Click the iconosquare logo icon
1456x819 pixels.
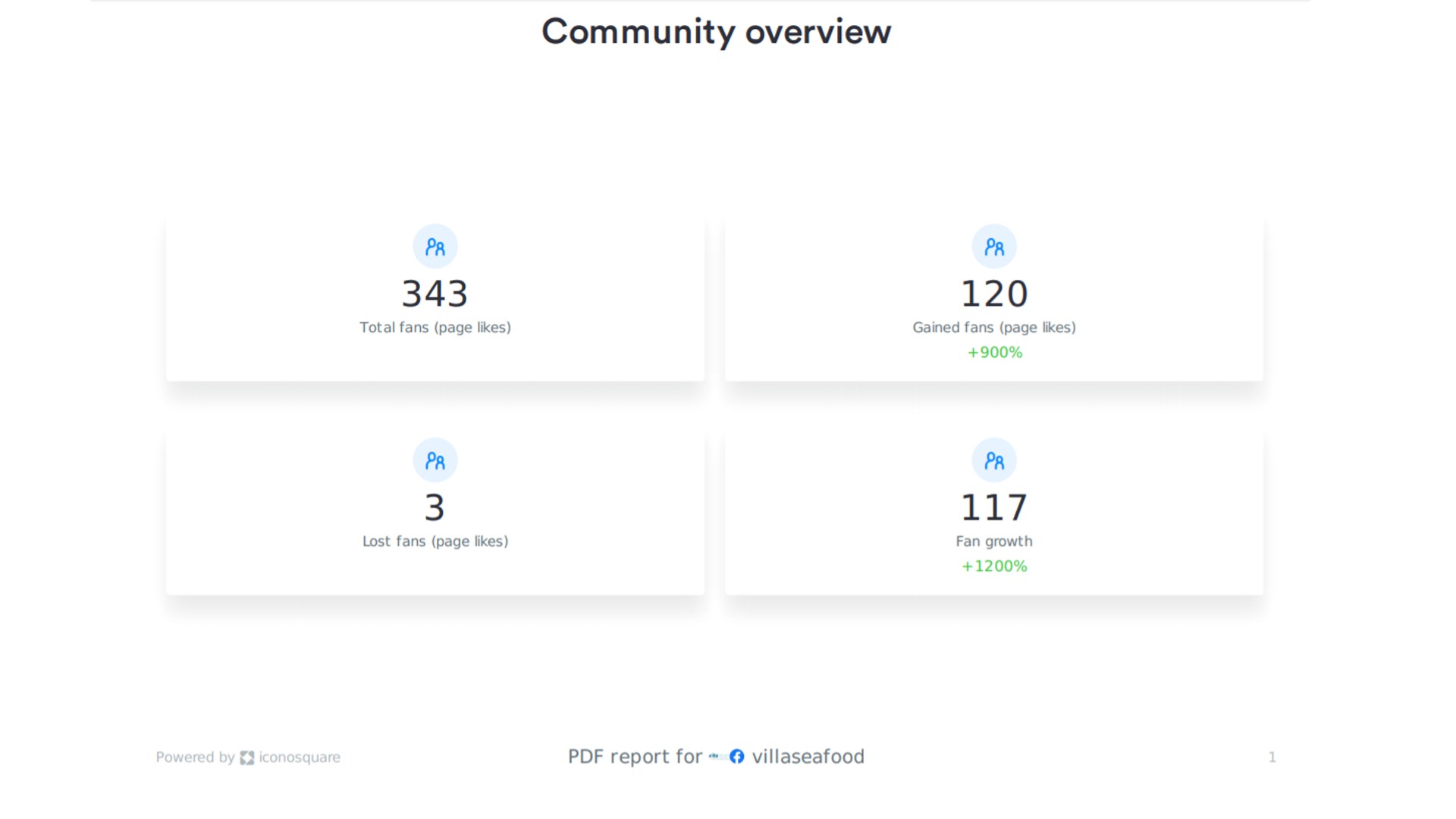(x=246, y=758)
